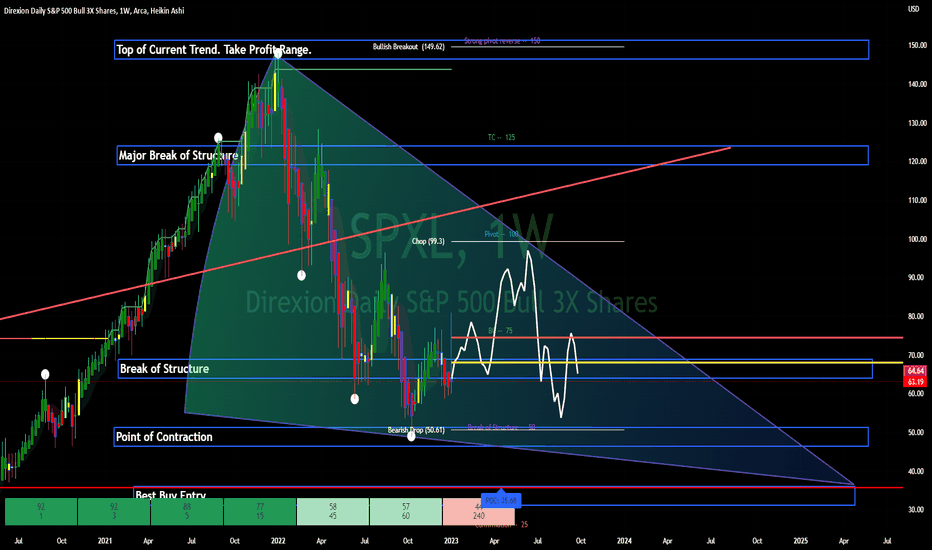This screenshot has width=932, height=550.
Task: Click the 'Chop (99.3)' annotation
Action: click(x=428, y=241)
